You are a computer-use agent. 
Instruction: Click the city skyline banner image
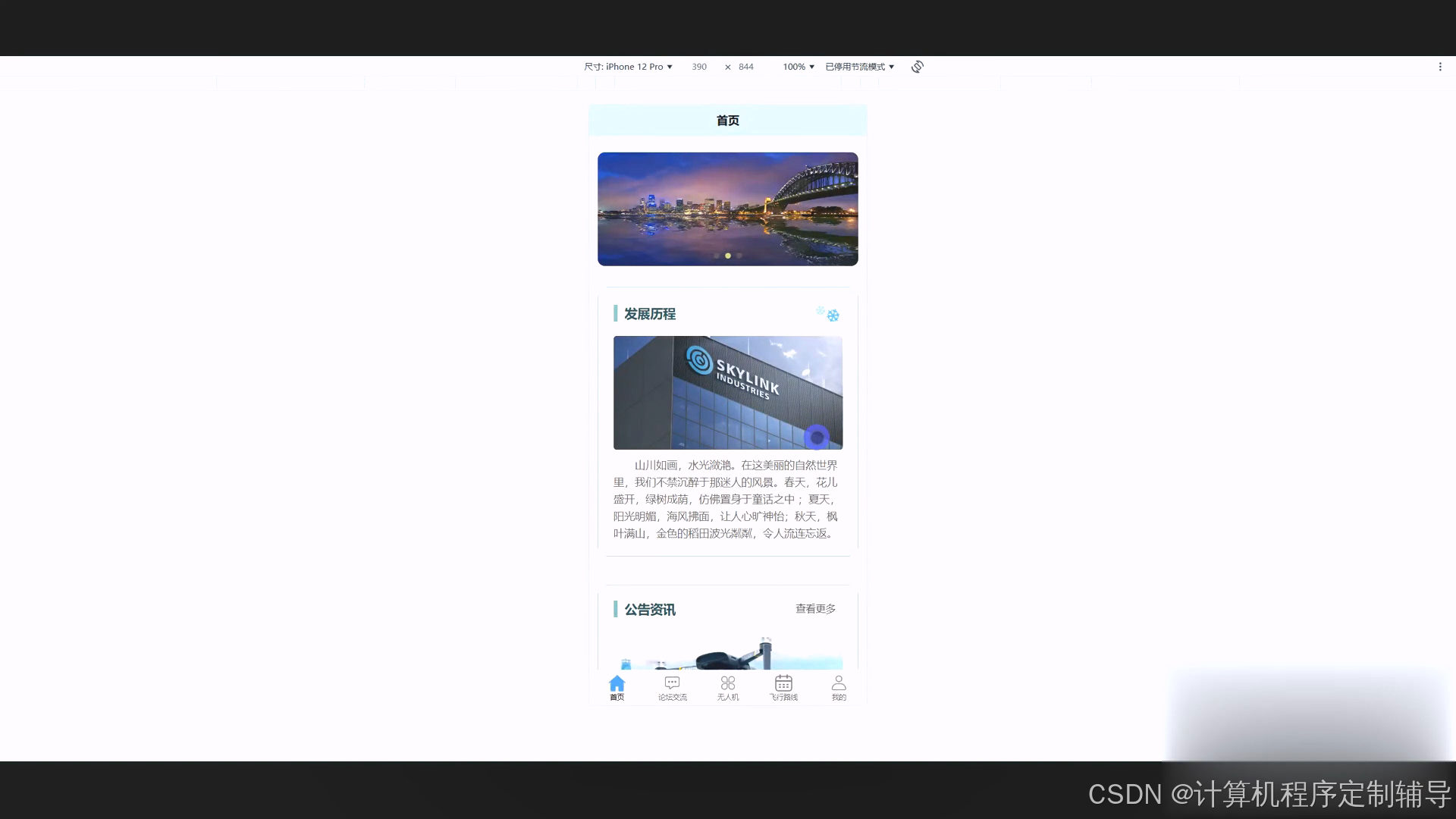click(x=727, y=205)
